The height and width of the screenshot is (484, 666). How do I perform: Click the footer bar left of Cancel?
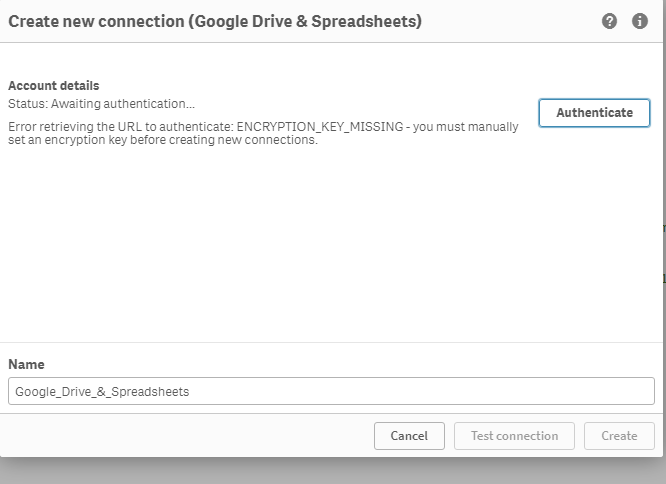[x=180, y=436]
